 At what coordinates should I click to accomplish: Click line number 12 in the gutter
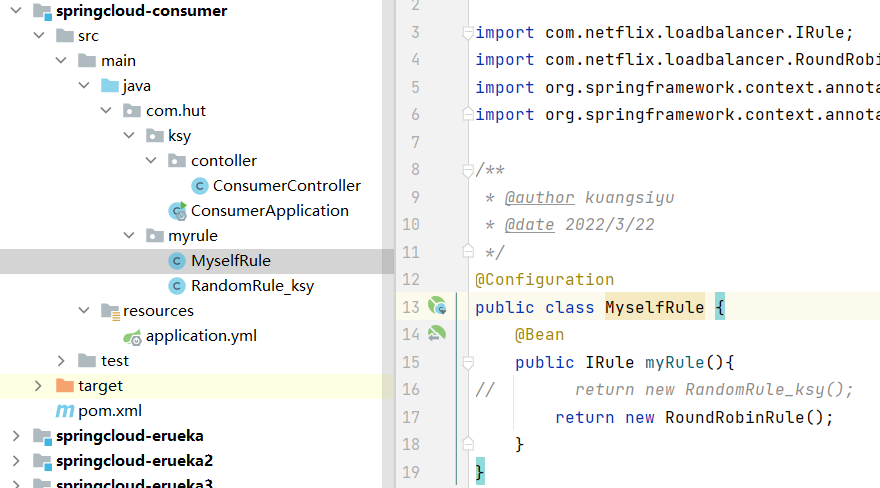[411, 279]
